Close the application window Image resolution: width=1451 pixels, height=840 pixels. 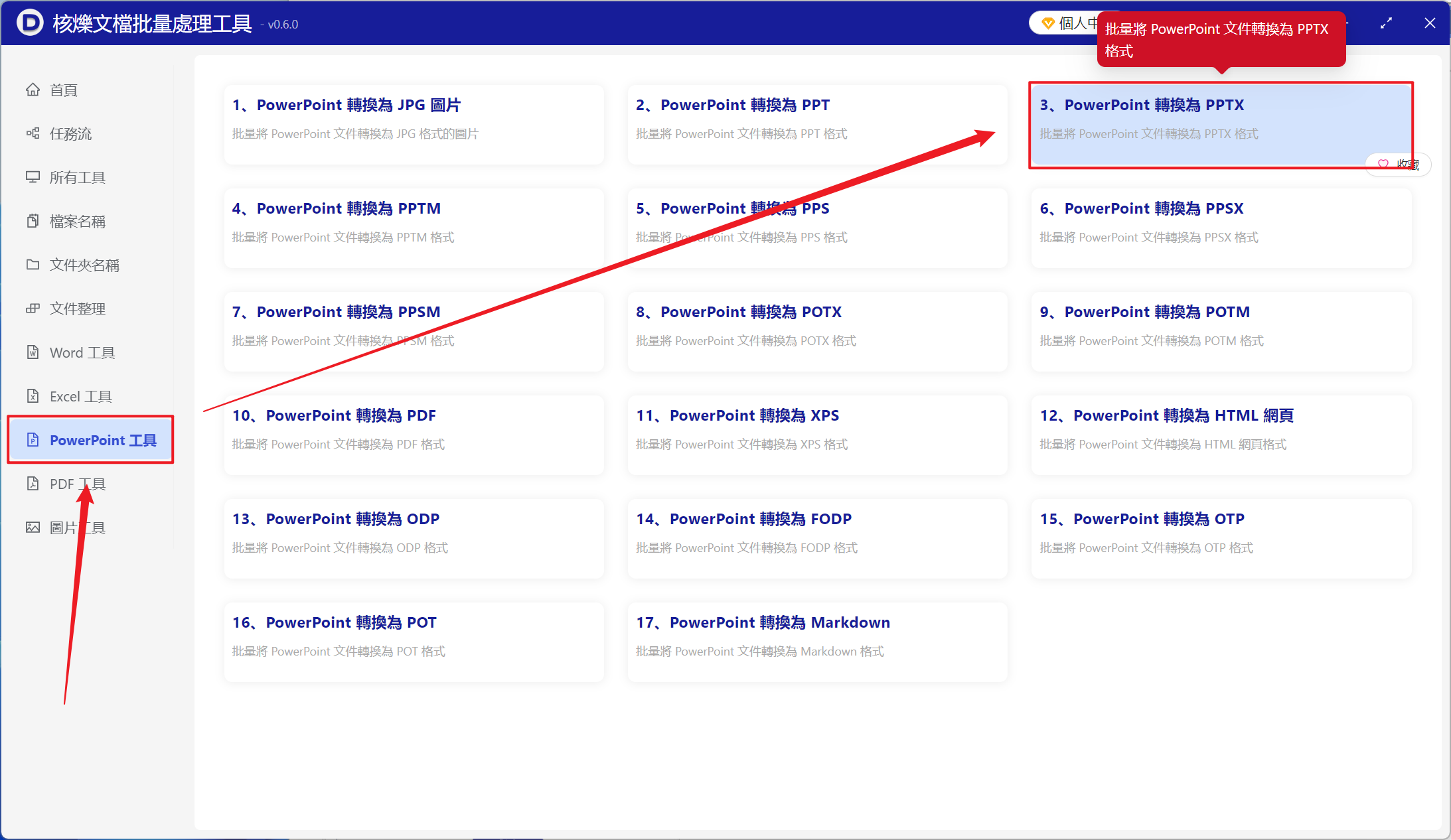[x=1430, y=23]
